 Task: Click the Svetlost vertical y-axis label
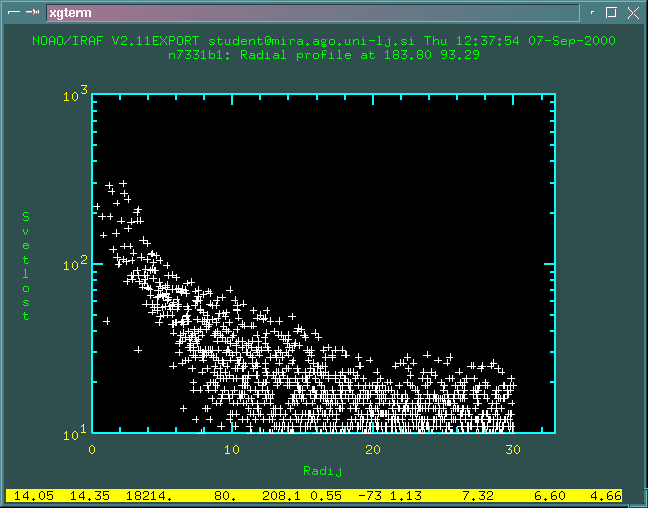pos(26,266)
